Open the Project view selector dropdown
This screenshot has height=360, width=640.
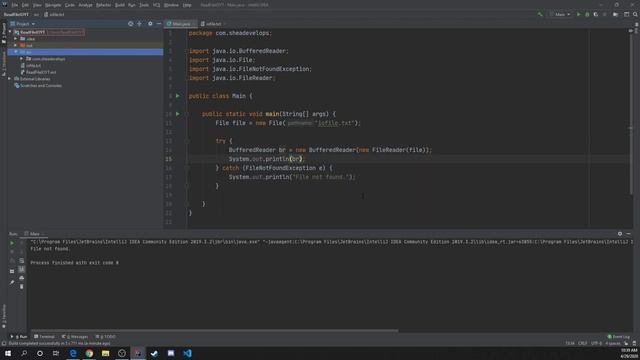[23, 24]
